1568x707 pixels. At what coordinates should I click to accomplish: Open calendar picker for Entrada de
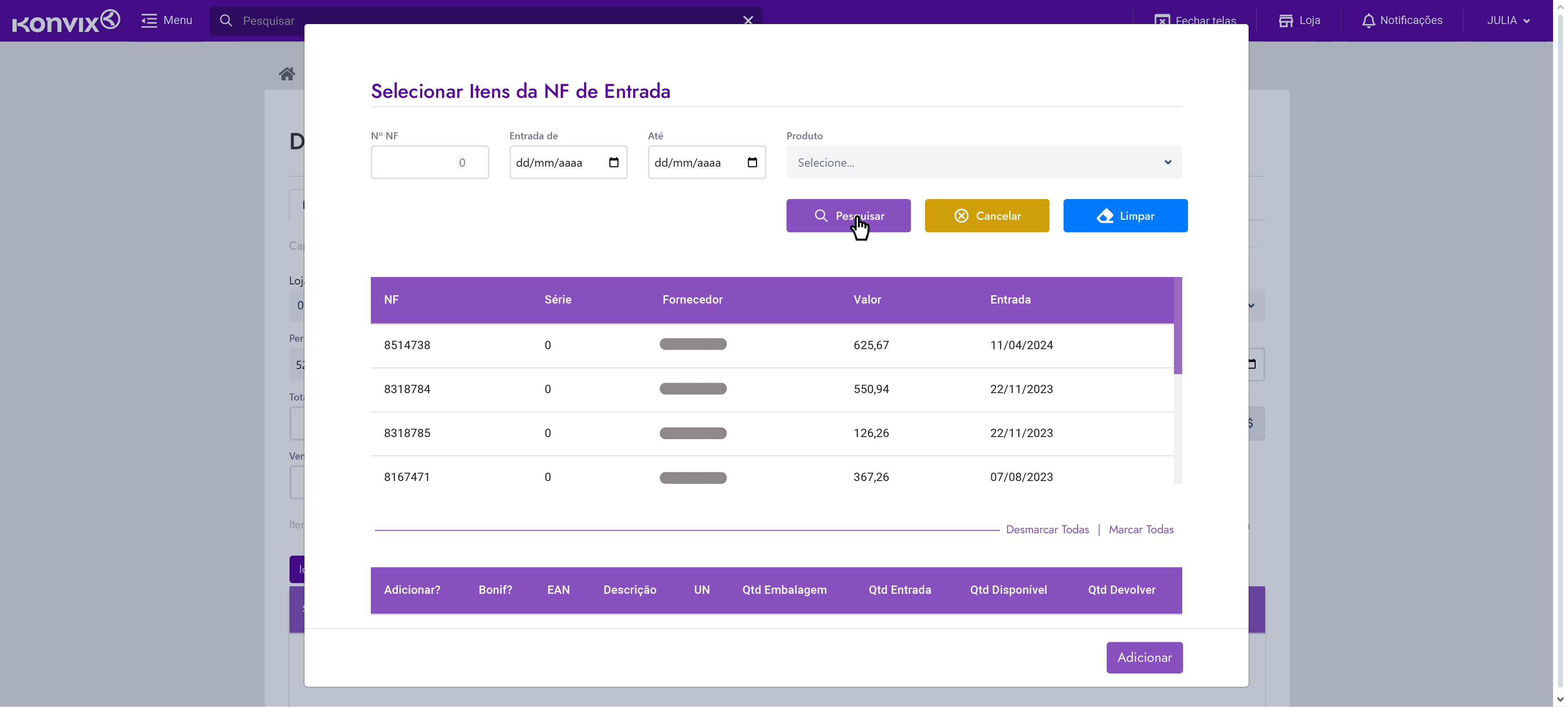[614, 163]
